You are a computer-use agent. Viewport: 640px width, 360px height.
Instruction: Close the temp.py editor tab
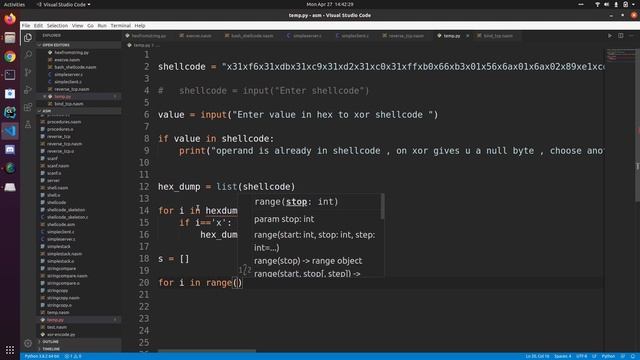[x=467, y=36]
